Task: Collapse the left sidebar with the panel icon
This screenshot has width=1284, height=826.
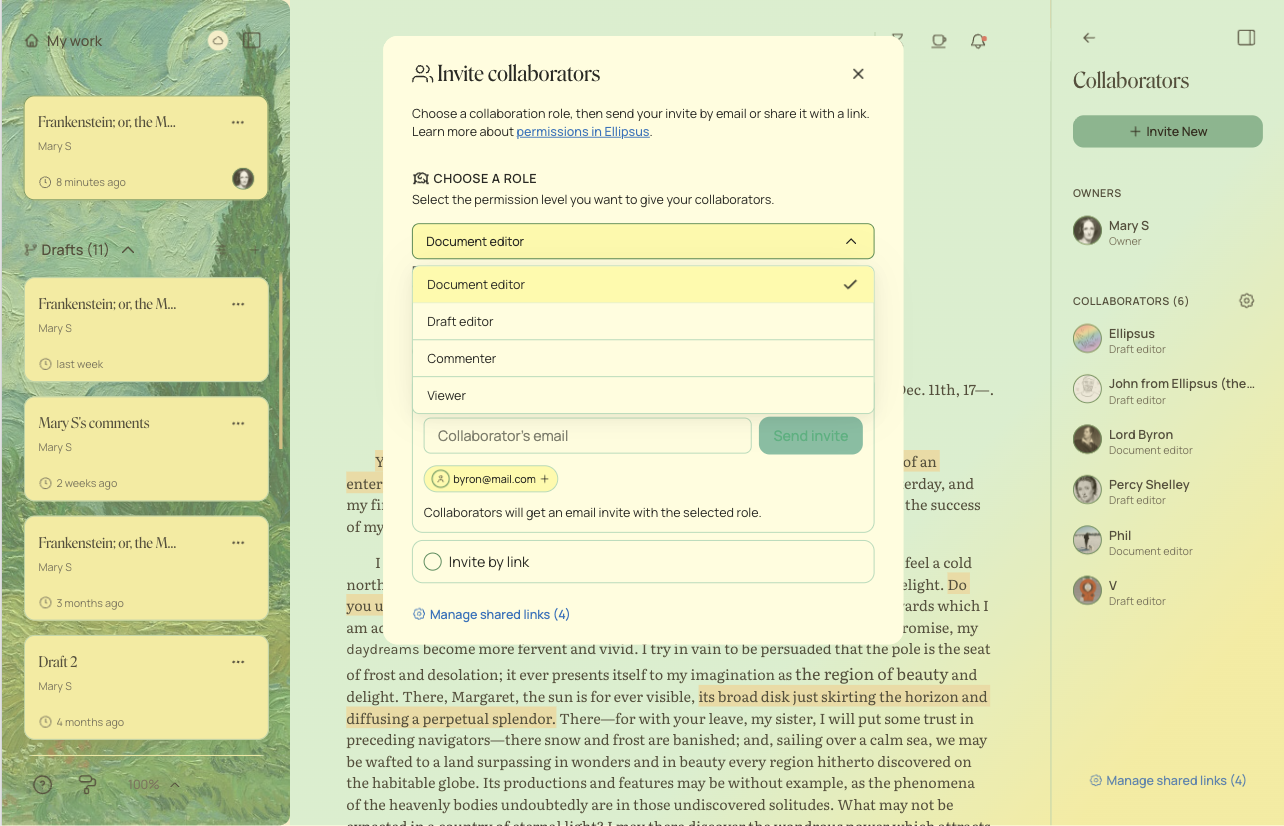Action: (x=252, y=40)
